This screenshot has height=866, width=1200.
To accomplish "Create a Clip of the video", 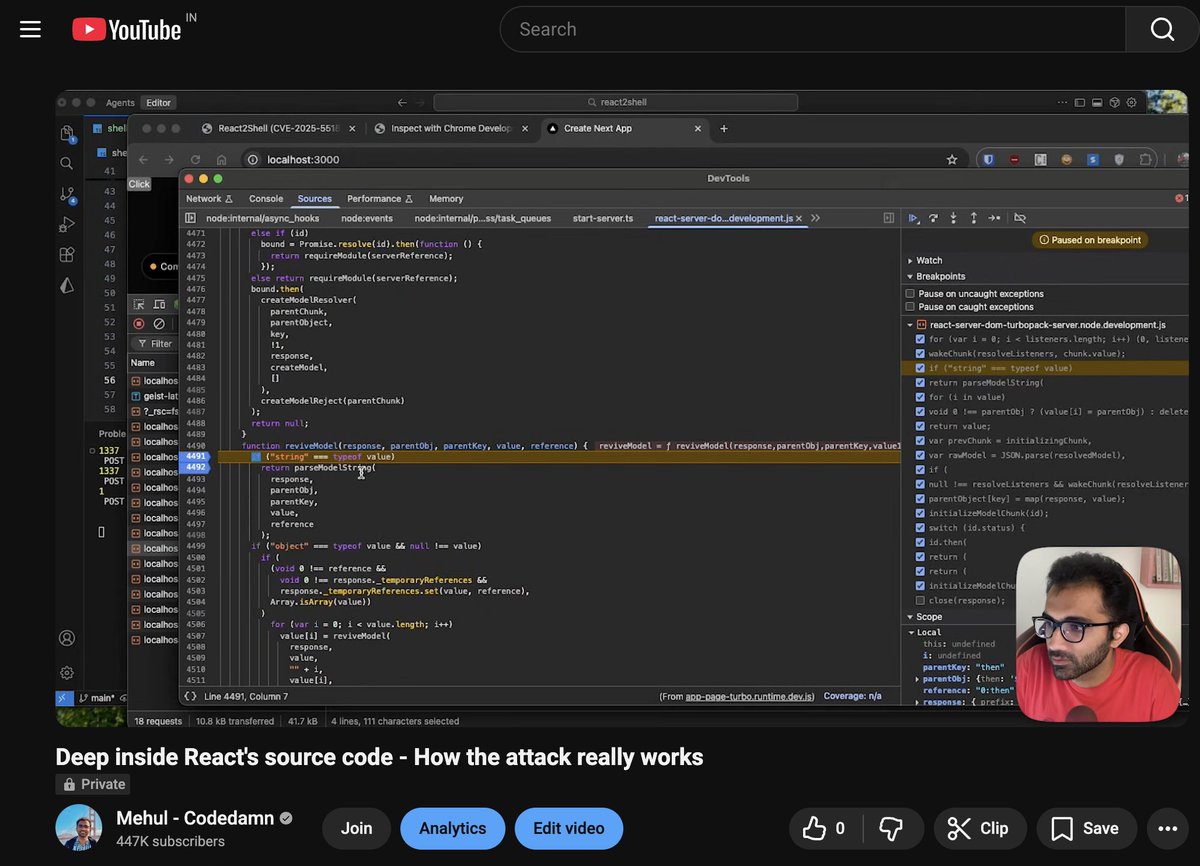I will point(979,828).
